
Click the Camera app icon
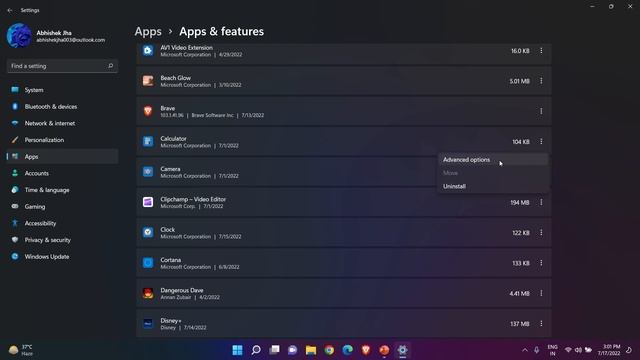pos(148,172)
